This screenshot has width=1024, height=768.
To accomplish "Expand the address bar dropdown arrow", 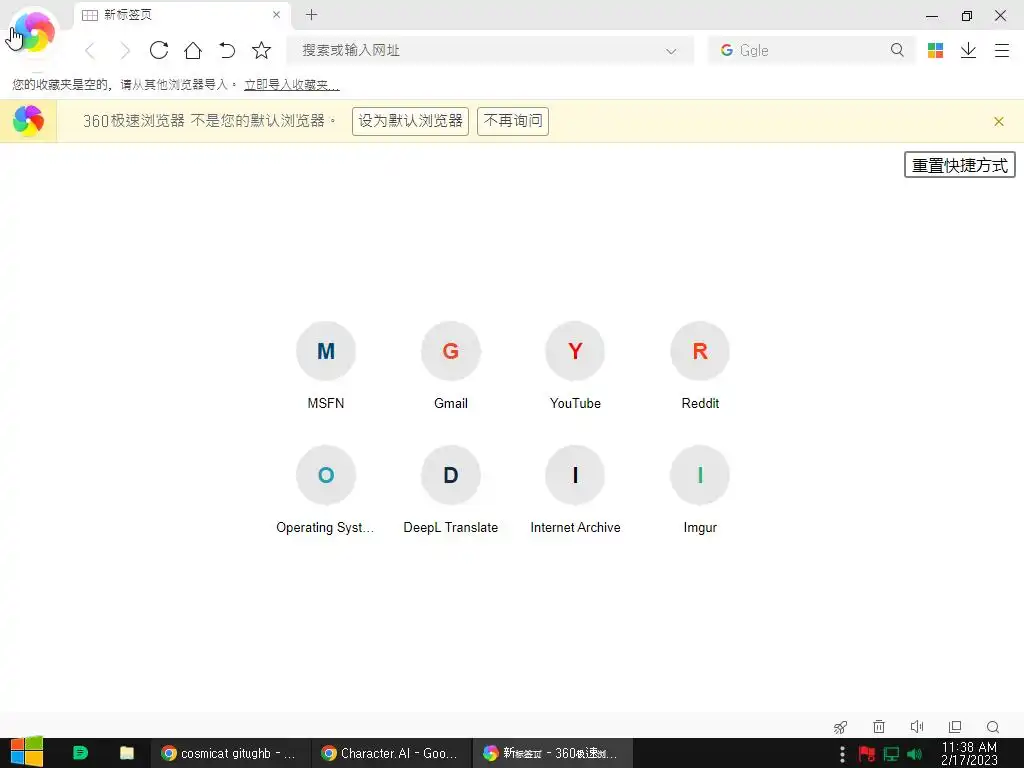I will tap(671, 51).
